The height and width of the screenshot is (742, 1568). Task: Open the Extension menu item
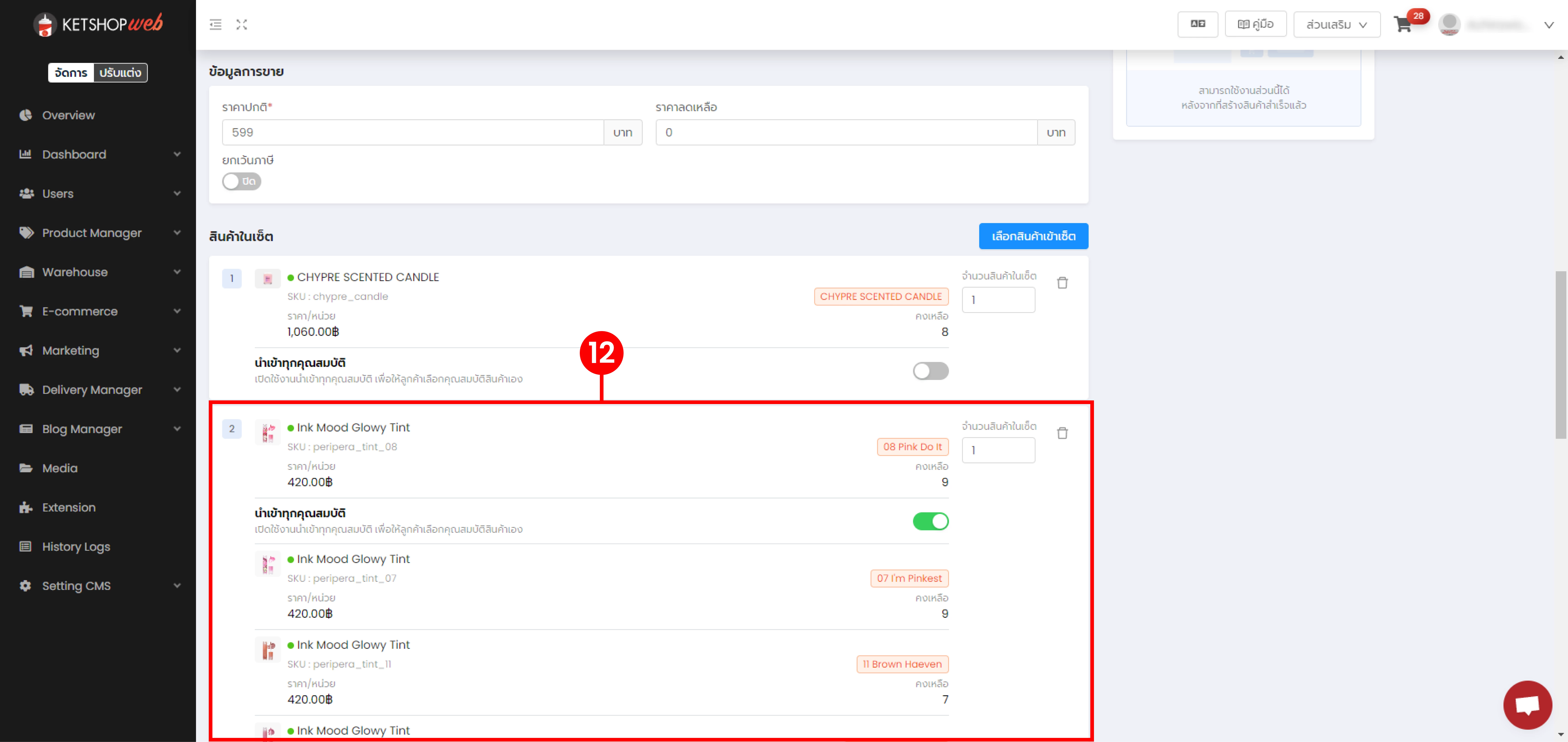point(98,507)
